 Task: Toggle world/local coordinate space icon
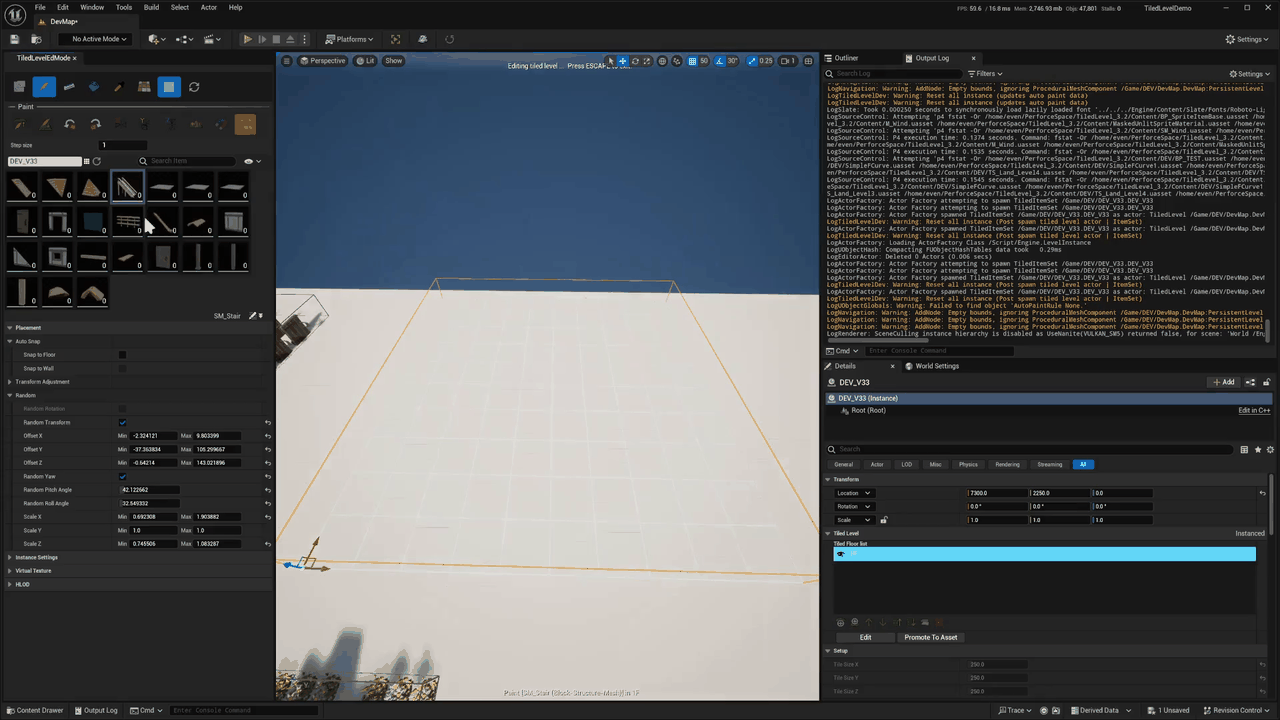click(x=662, y=61)
